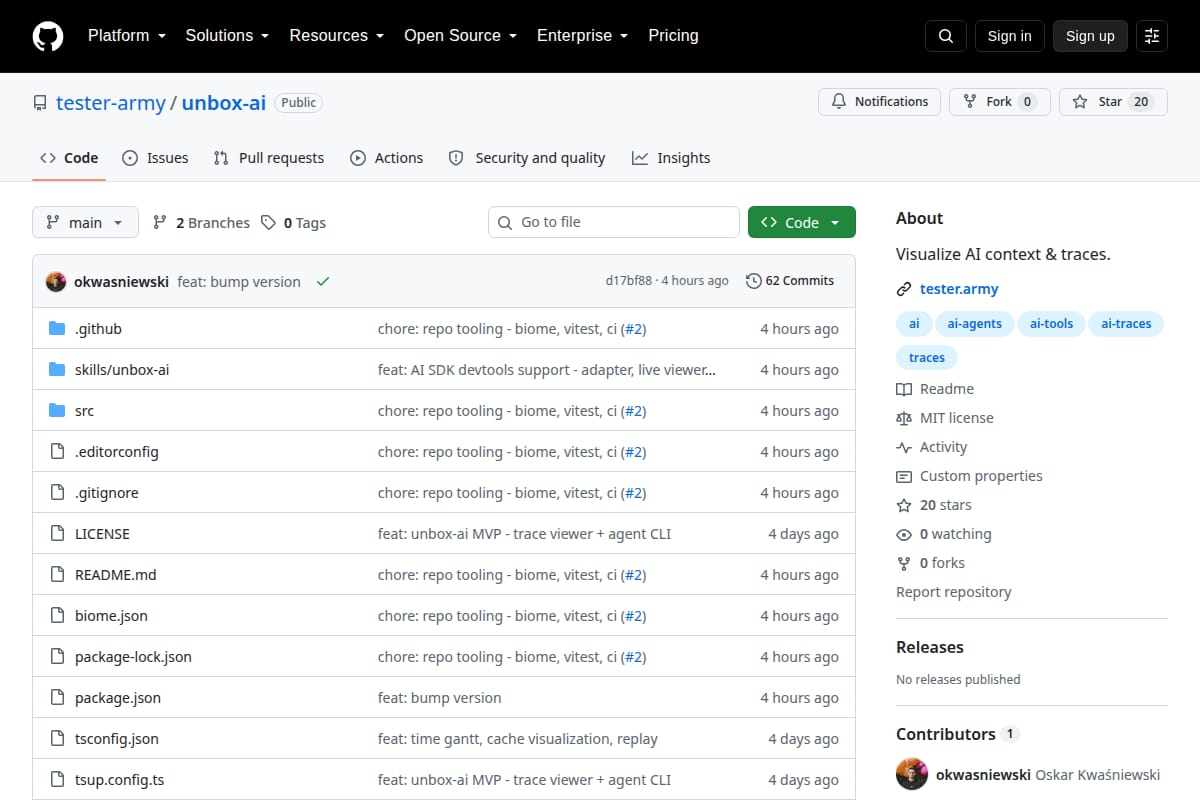Open package-lock.json file
The width and height of the screenshot is (1200, 800).
pos(133,657)
